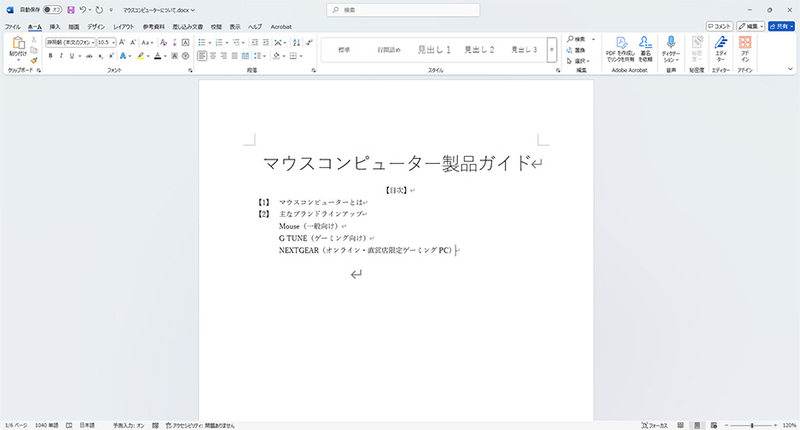Click the Undo arrow icon

click(83, 10)
